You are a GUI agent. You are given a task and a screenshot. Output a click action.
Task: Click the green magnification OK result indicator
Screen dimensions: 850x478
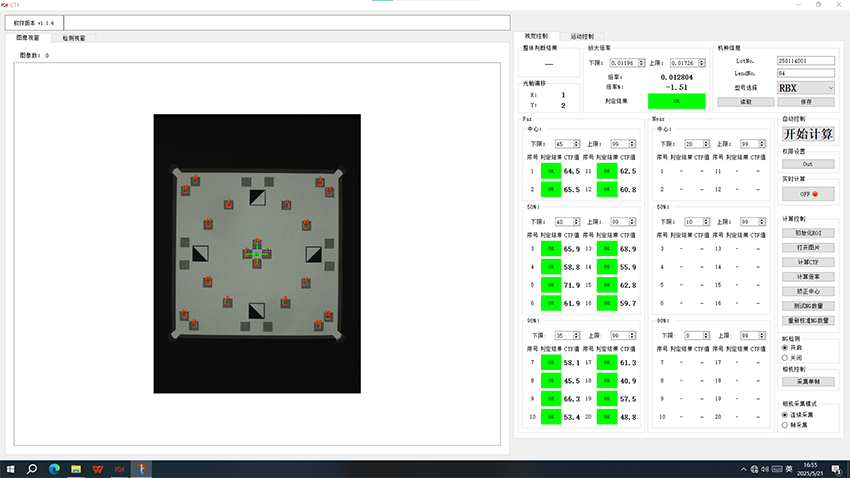676,100
